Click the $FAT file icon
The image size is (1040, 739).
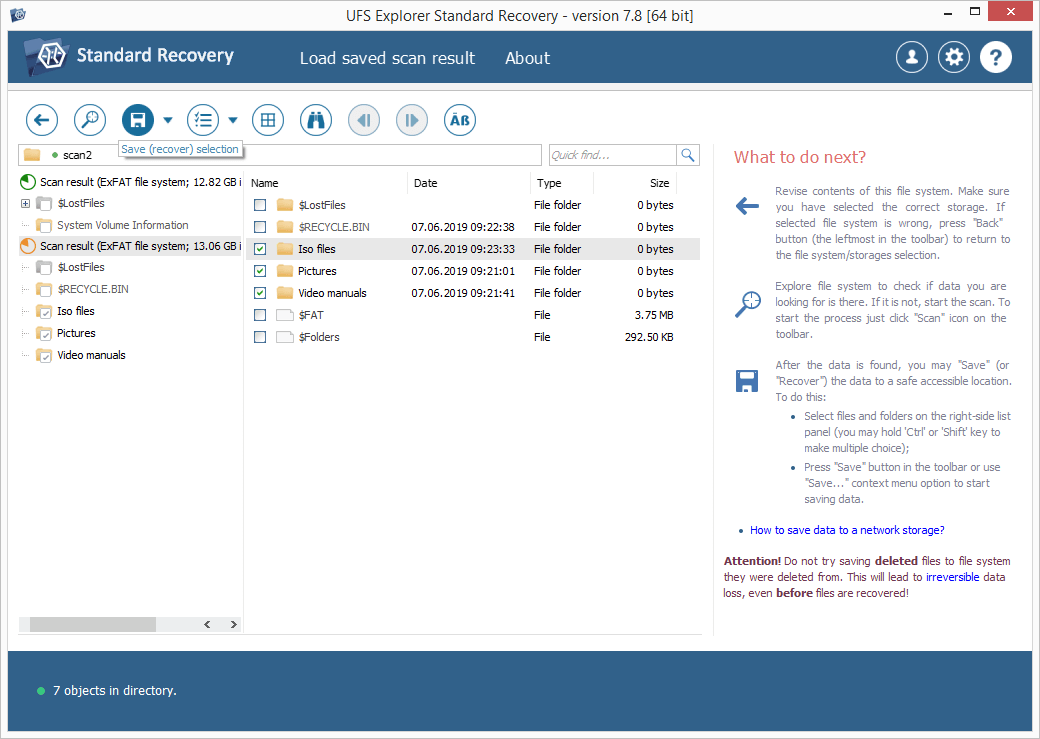pyautogui.click(x=285, y=315)
